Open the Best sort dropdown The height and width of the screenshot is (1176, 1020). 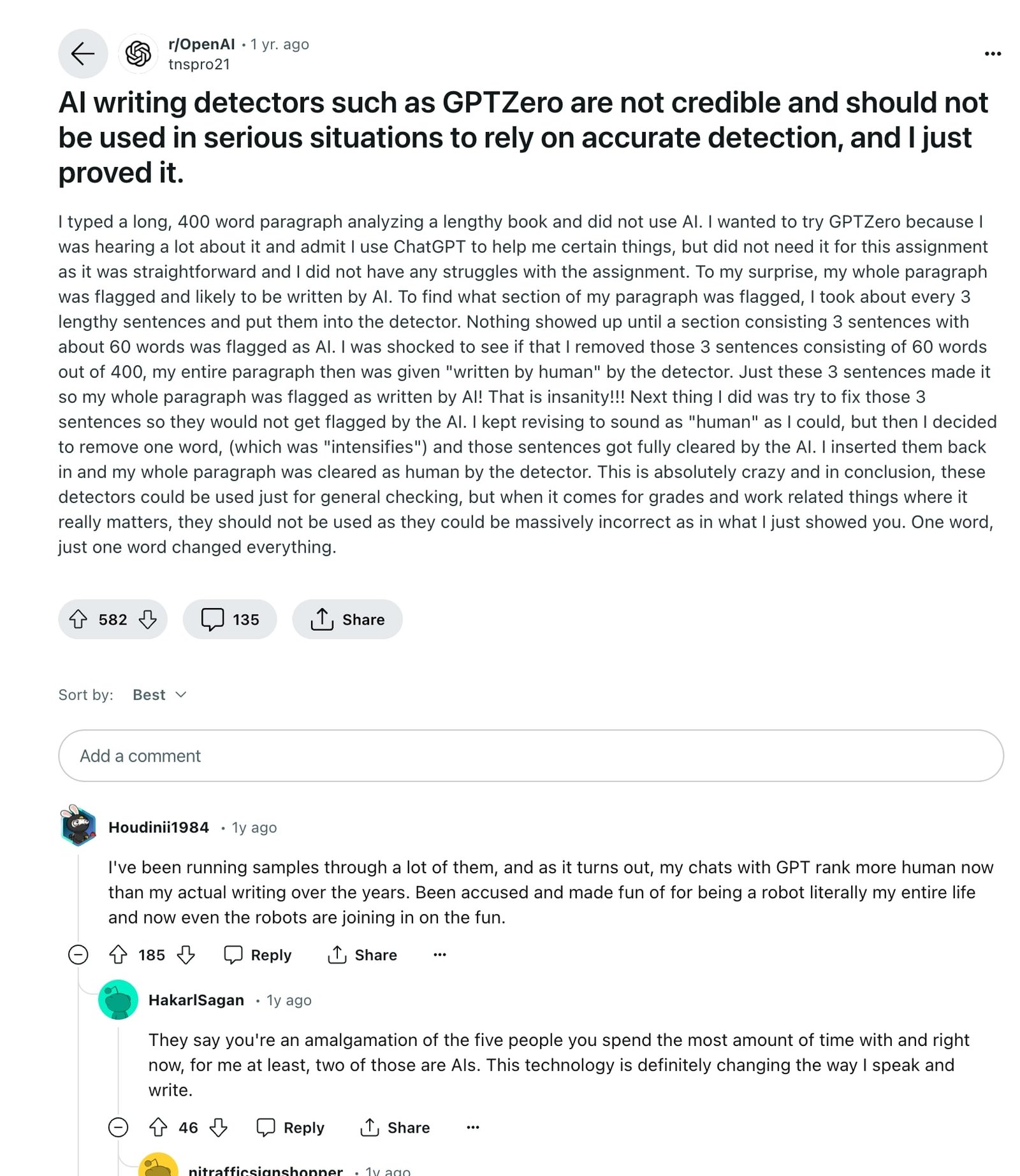pyautogui.click(x=159, y=694)
